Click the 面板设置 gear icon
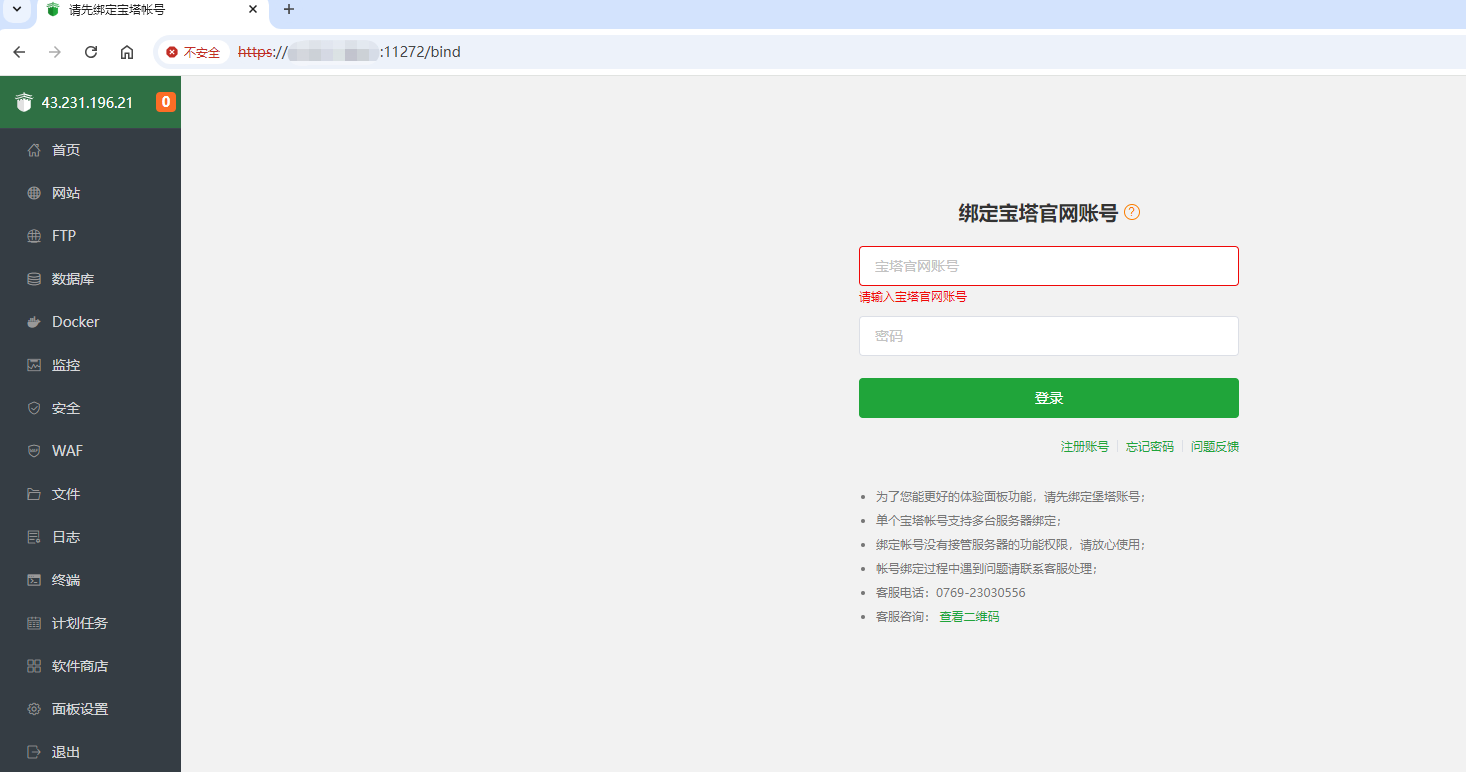The height and width of the screenshot is (772, 1466). pyautogui.click(x=34, y=709)
